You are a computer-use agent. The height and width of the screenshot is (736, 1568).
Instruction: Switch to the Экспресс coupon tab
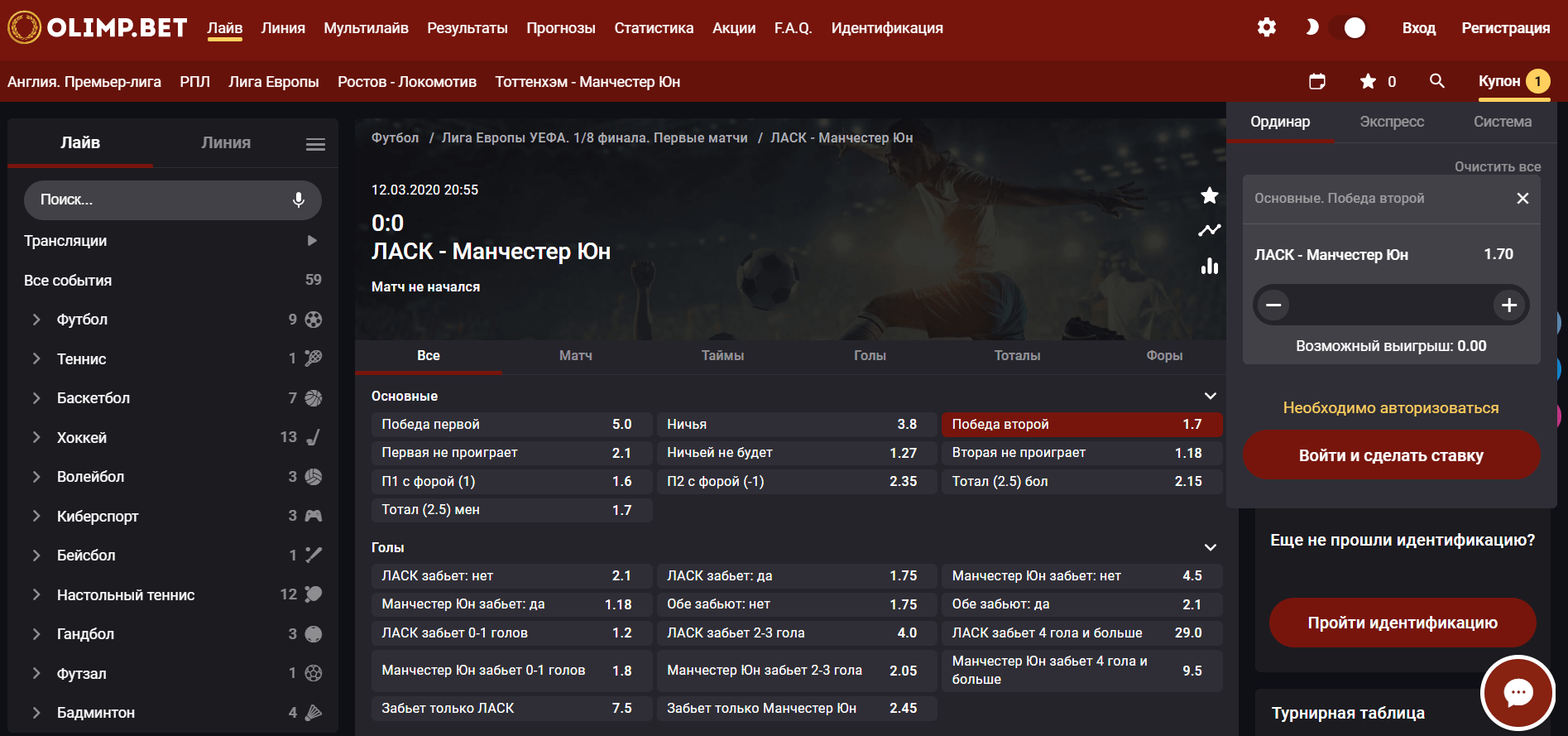1392,122
